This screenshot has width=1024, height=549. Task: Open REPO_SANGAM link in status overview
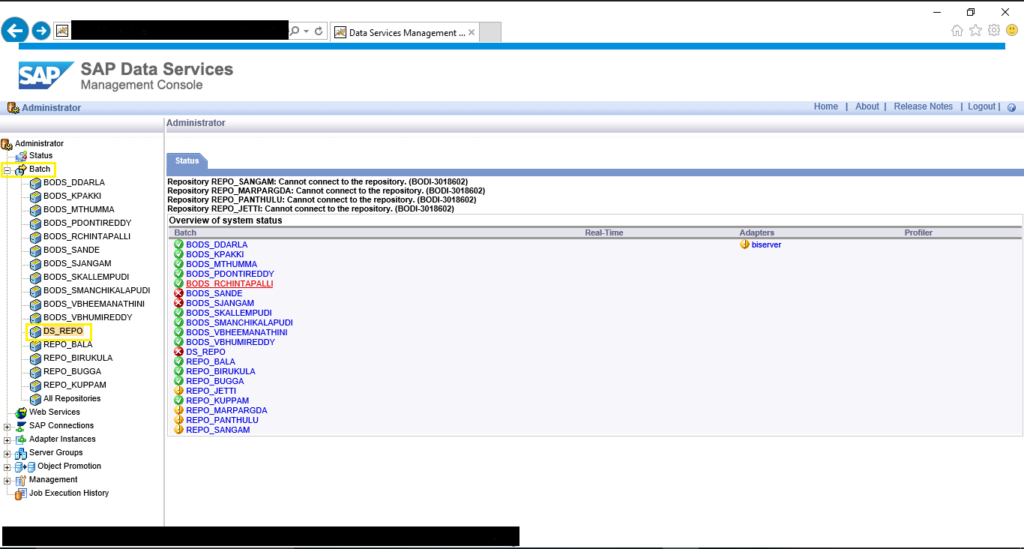(x=217, y=430)
